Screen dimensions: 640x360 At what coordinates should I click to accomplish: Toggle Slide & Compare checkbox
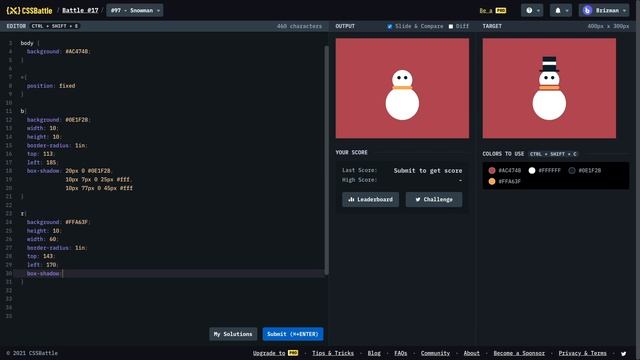click(x=390, y=26)
